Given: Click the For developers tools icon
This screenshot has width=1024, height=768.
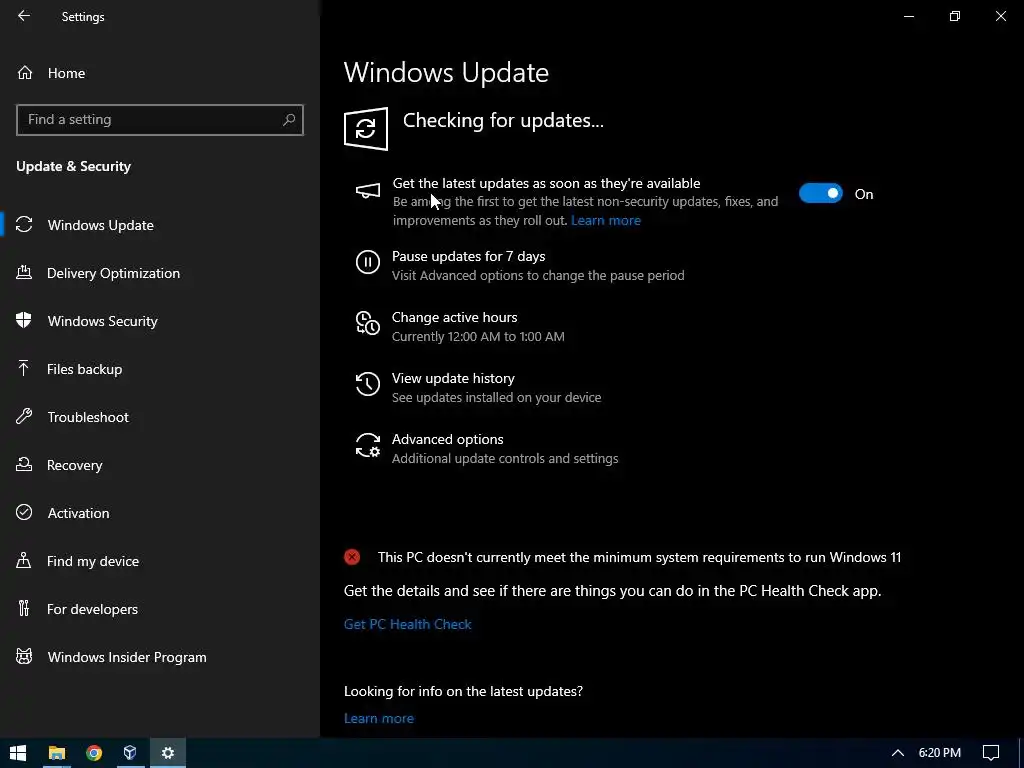Looking at the screenshot, I should point(24,609).
